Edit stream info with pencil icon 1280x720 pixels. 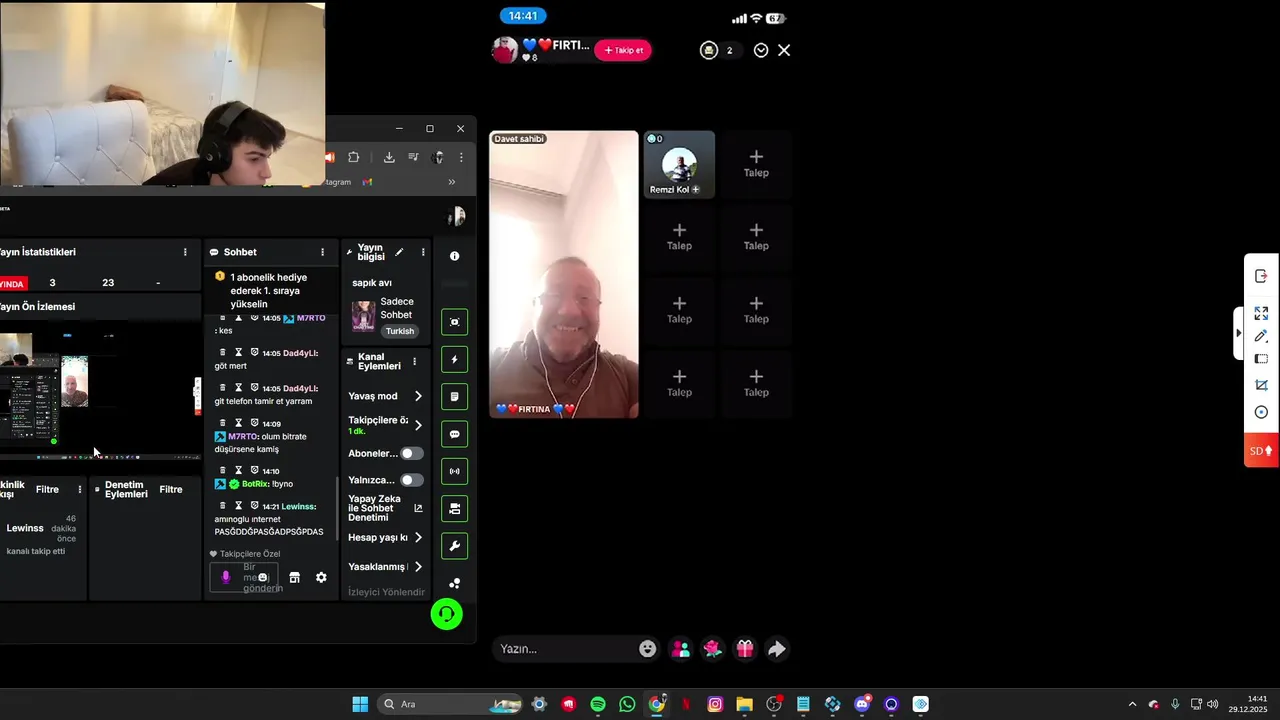click(399, 252)
